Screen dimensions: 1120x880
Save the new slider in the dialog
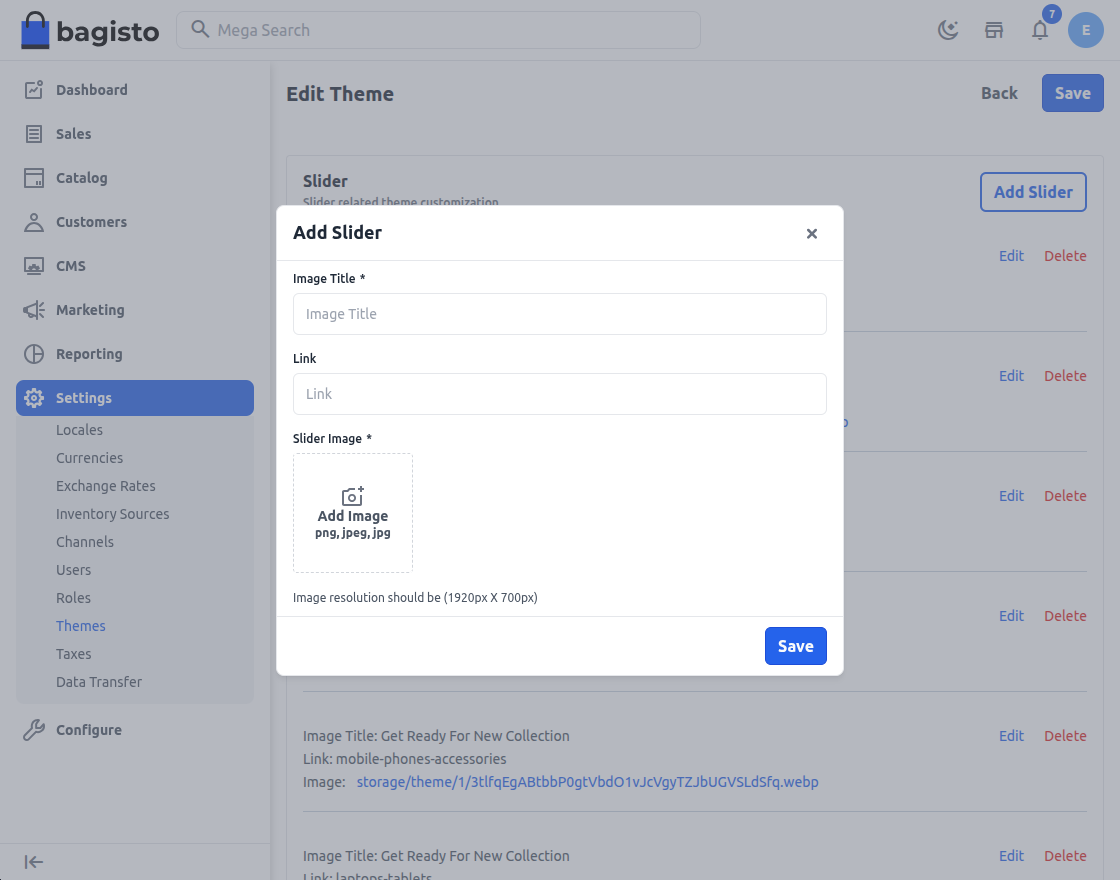(x=796, y=646)
